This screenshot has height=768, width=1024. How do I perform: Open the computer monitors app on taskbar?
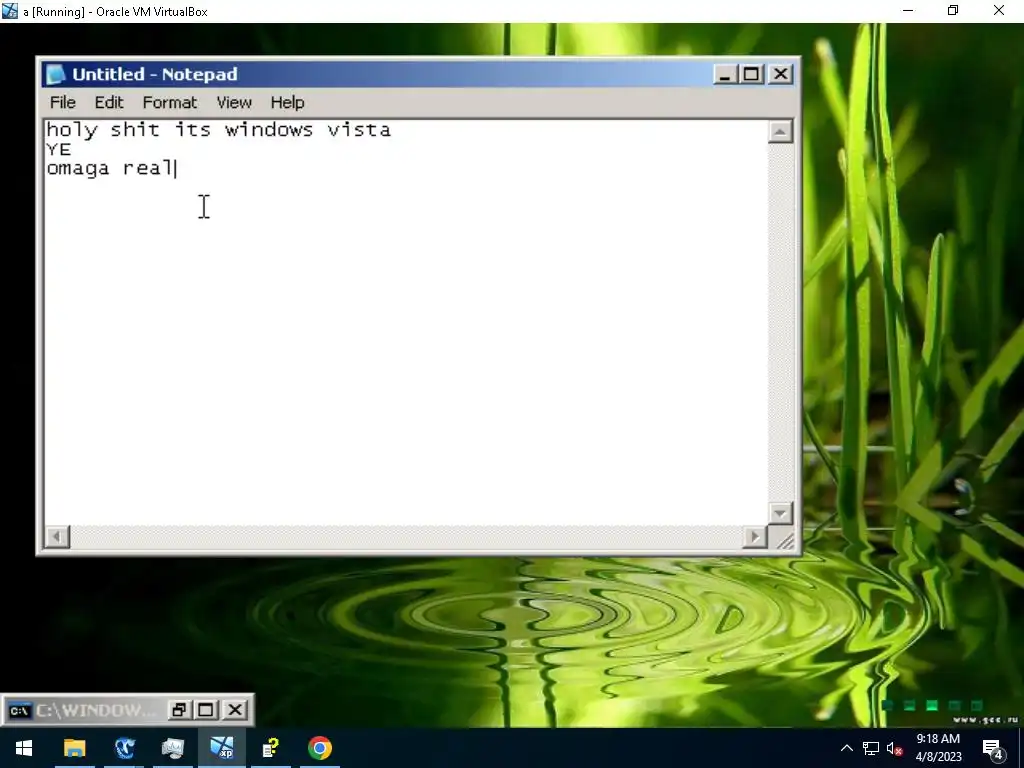point(173,748)
